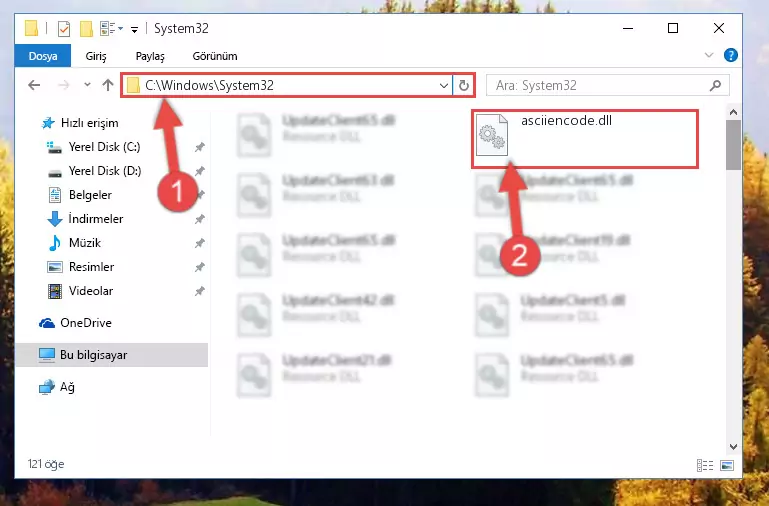
Task: Switch to the Giriş ribbon tab
Action: pyautogui.click(x=96, y=56)
